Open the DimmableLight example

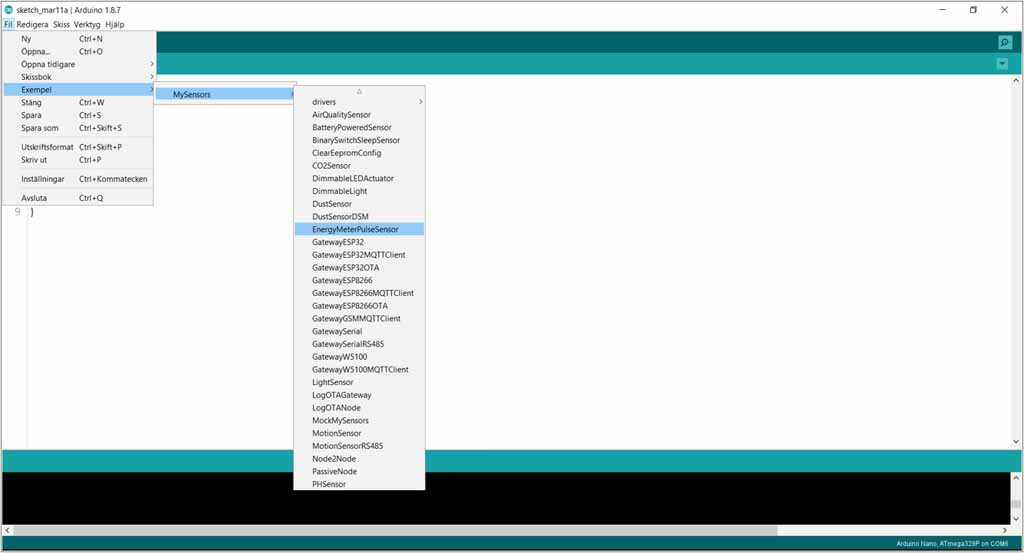[x=359, y=191]
